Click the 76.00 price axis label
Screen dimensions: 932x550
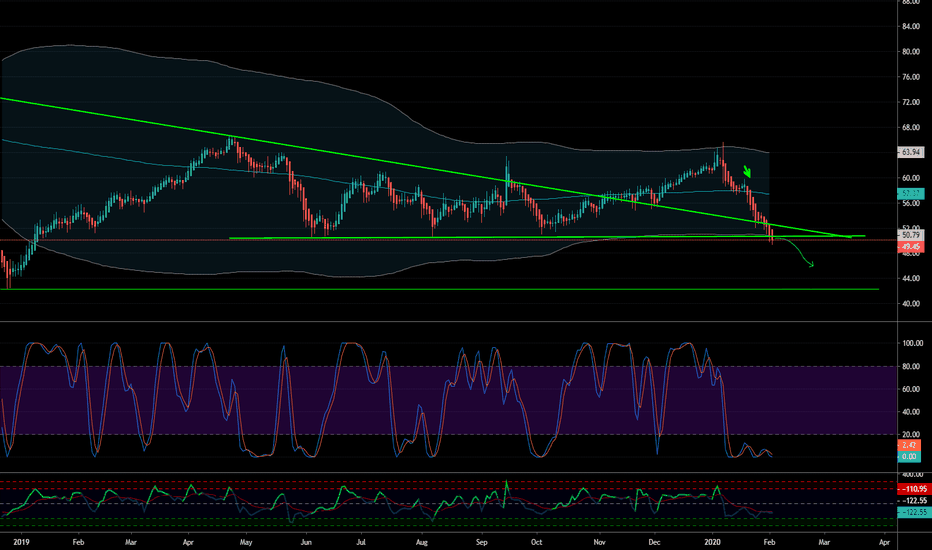[911, 77]
